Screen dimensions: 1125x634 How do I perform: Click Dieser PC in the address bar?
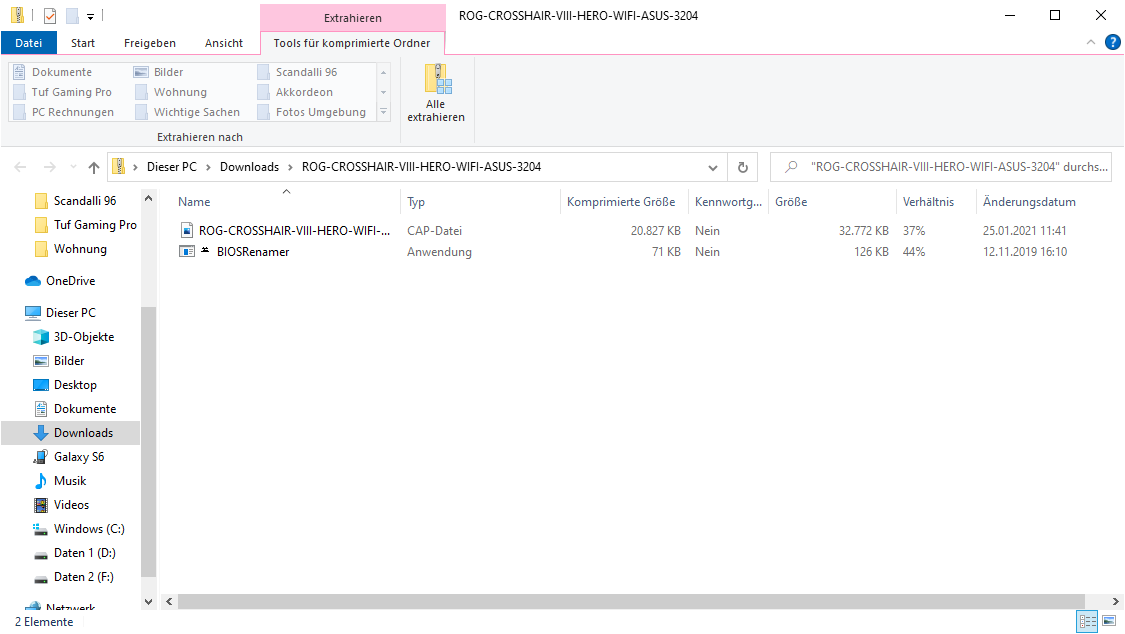171,166
